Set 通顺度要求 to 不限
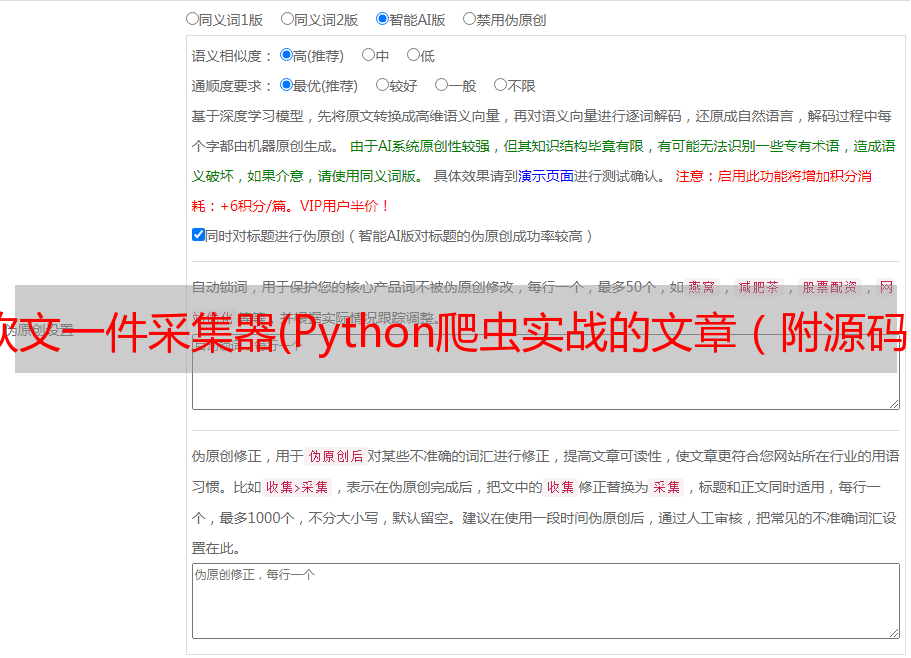The width and height of the screenshot is (911, 658). pos(500,85)
